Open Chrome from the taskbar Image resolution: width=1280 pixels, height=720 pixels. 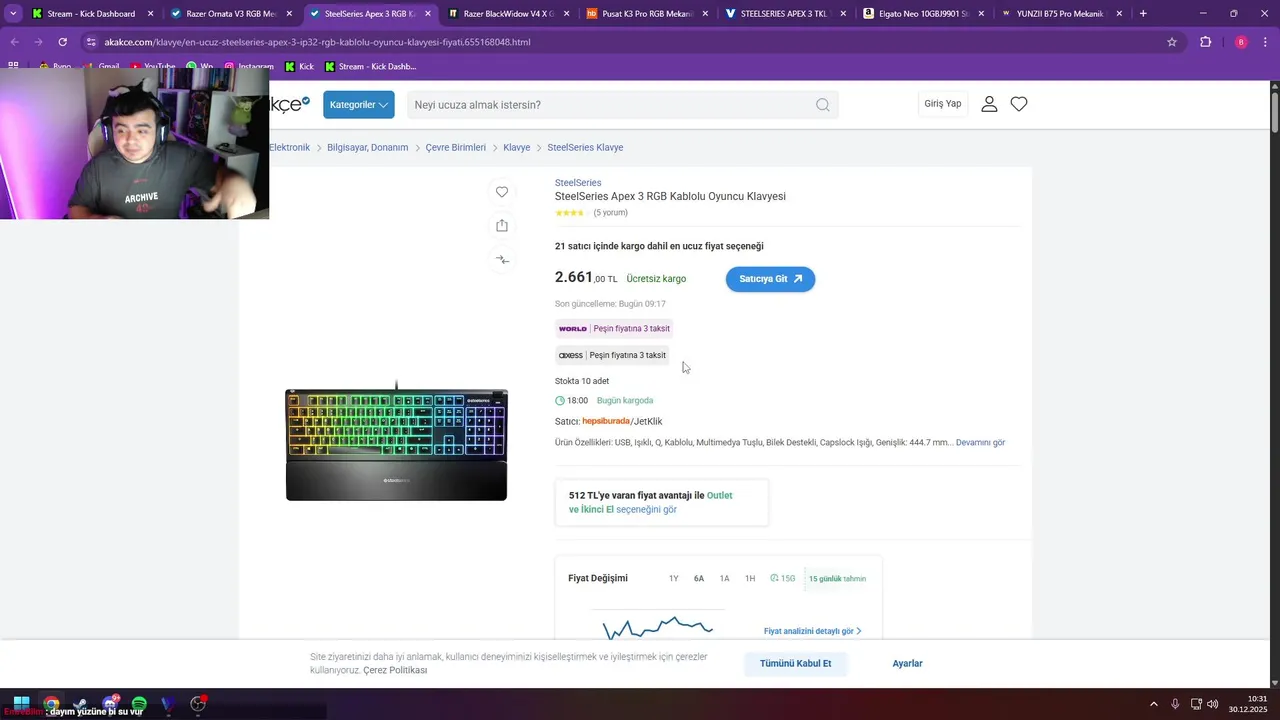51,704
